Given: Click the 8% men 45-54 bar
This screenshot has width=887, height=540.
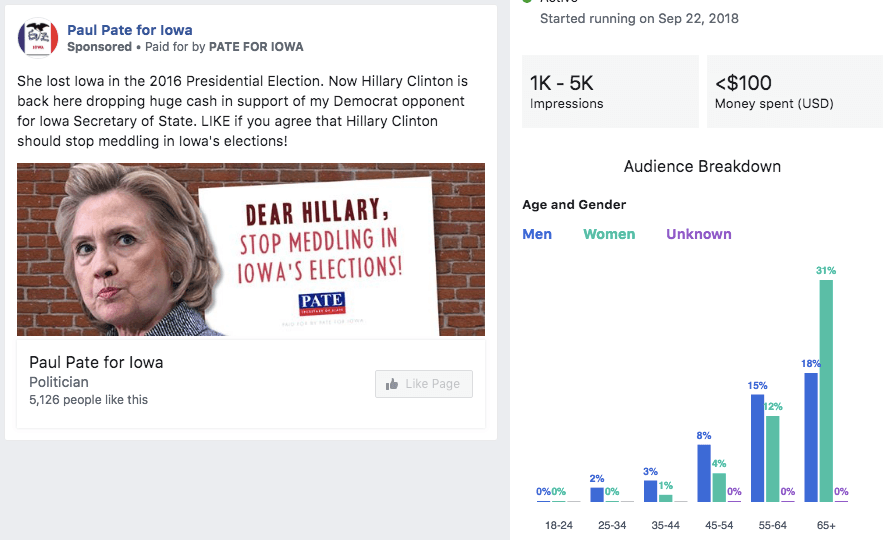Looking at the screenshot, I should (704, 472).
